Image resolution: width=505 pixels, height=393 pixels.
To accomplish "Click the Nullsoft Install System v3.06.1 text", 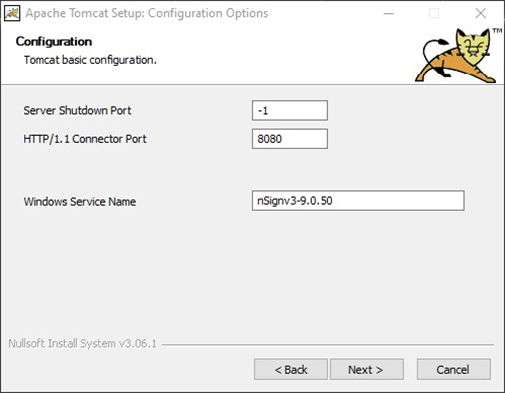I will (x=82, y=343).
